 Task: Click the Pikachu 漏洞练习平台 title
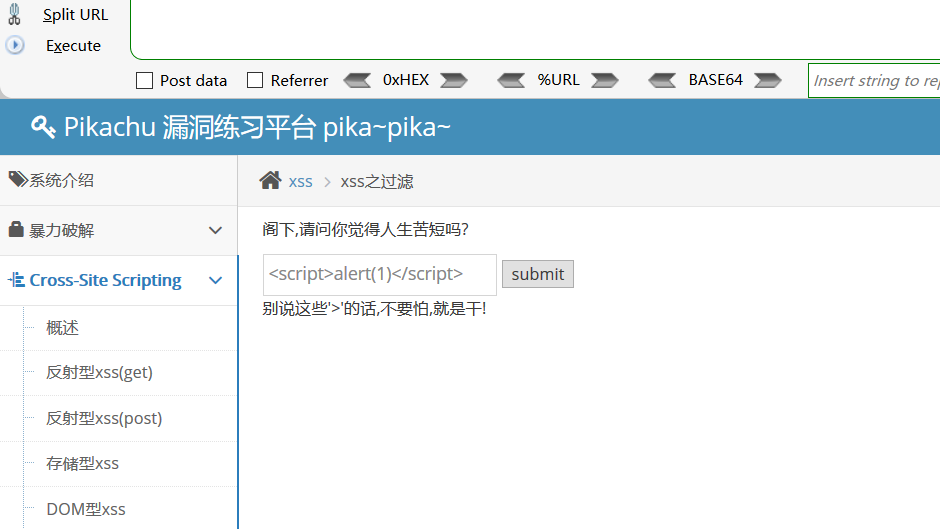(x=257, y=127)
